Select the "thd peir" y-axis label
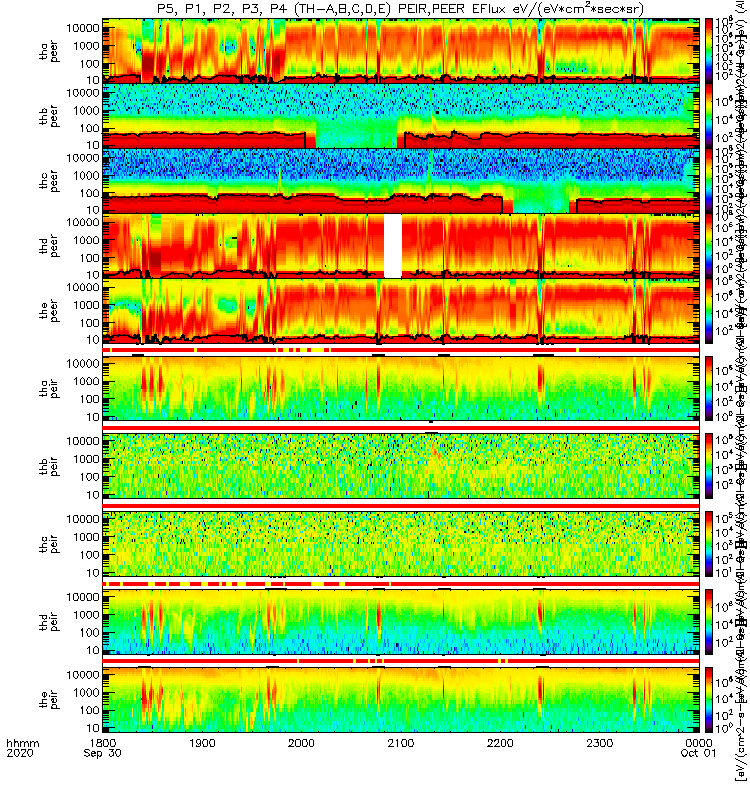The height and width of the screenshot is (800, 750). pyautogui.click(x=49, y=622)
